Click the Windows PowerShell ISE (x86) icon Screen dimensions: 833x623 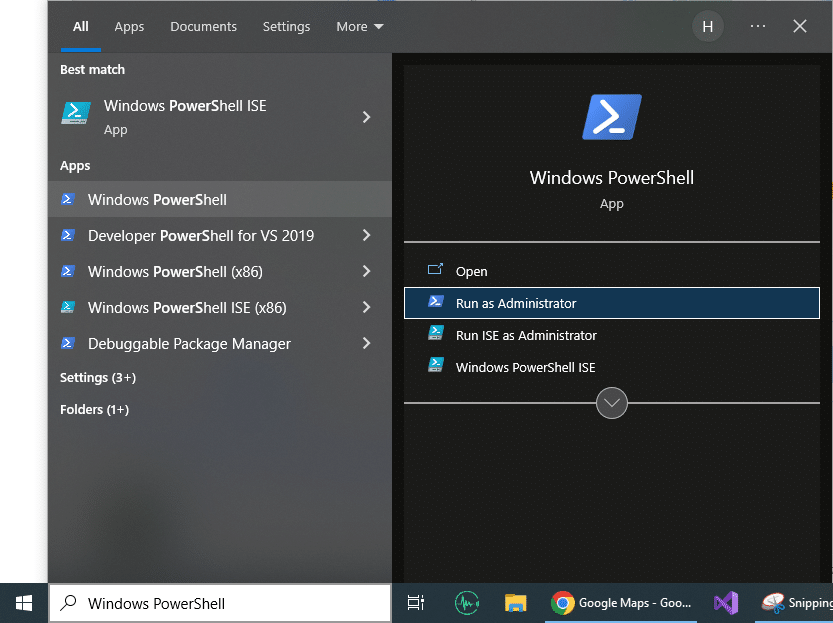67,307
